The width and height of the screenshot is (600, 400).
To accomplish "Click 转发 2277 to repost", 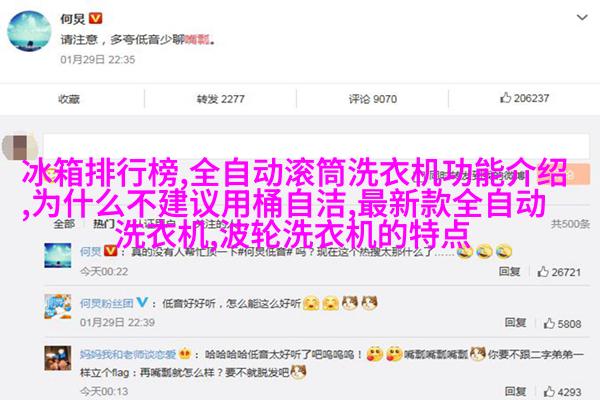I will tap(220, 99).
